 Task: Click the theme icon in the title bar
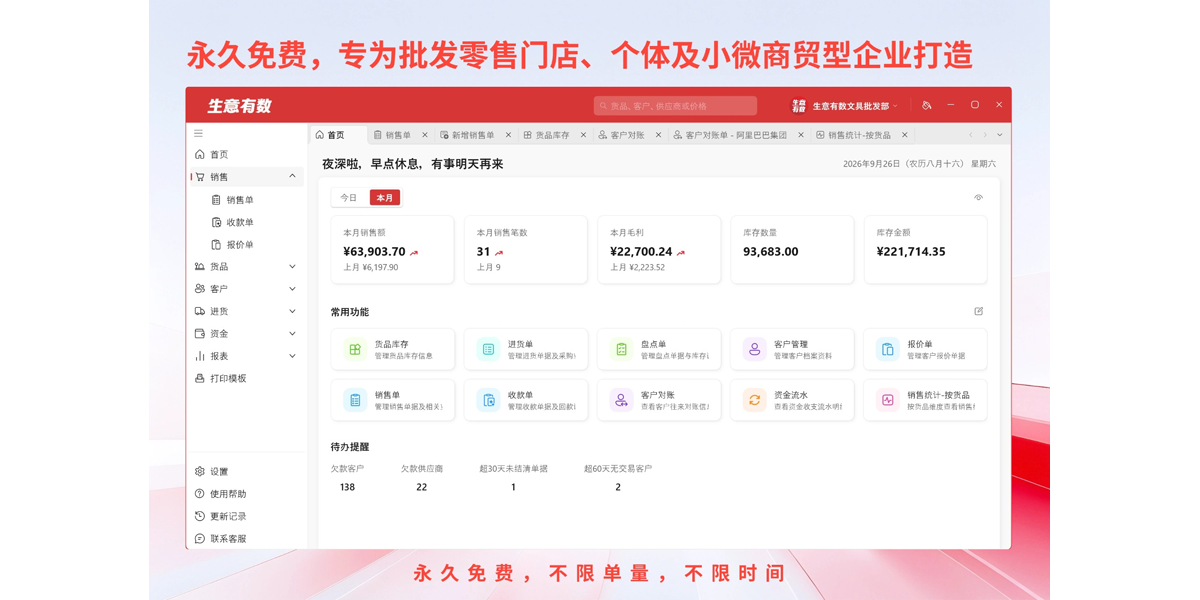[927, 105]
